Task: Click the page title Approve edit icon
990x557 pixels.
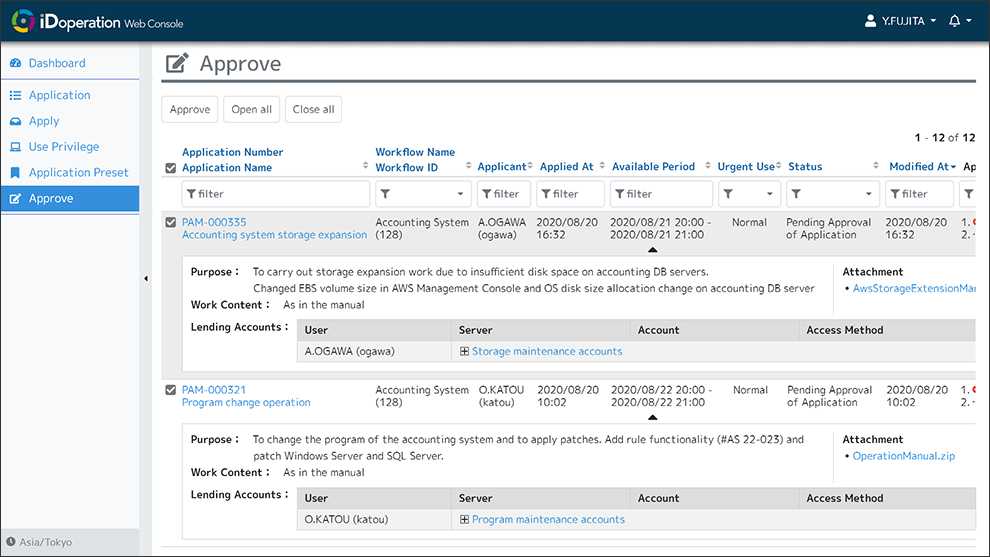Action: pos(177,63)
